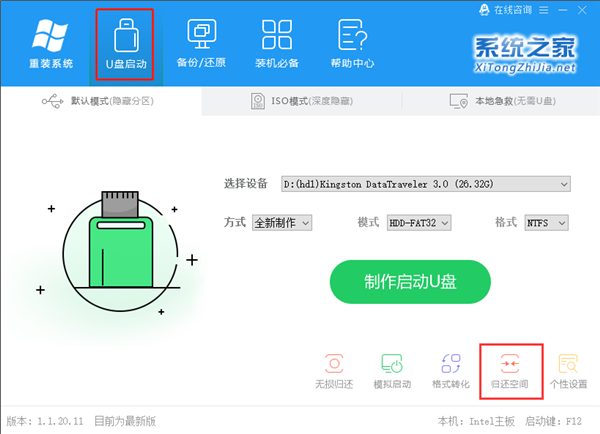Viewport: 600px width, 434px height.
Task: Open the 装机必备 essential apps section
Action: (x=277, y=44)
